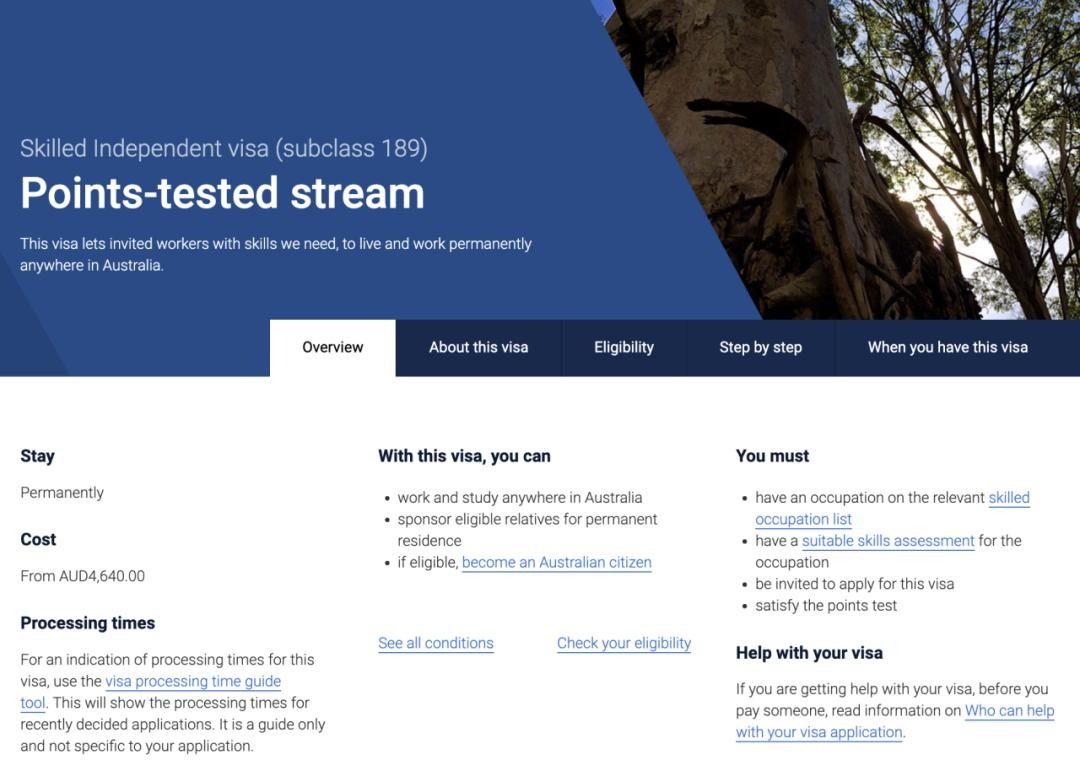The image size is (1080, 771).
Task: Open the Eligibility tab
Action: pyautogui.click(x=623, y=348)
